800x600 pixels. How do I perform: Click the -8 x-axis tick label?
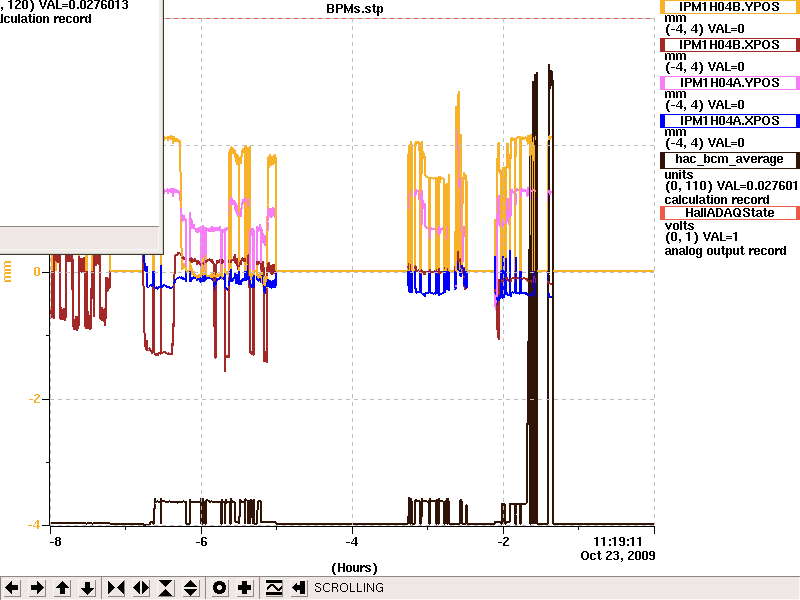pyautogui.click(x=55, y=542)
